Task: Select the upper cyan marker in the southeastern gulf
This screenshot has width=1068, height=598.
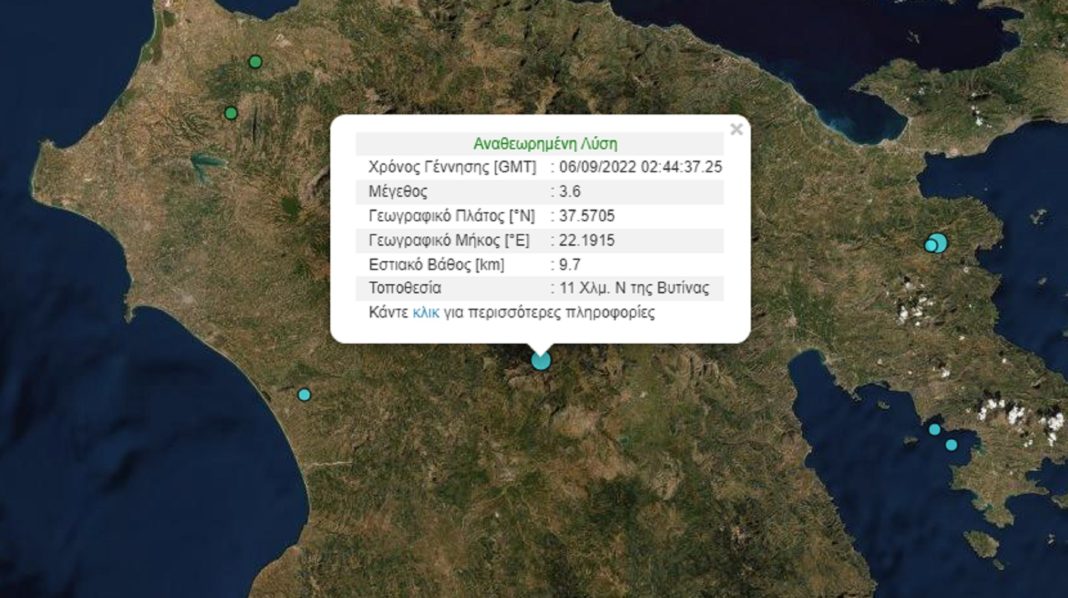Action: click(934, 429)
